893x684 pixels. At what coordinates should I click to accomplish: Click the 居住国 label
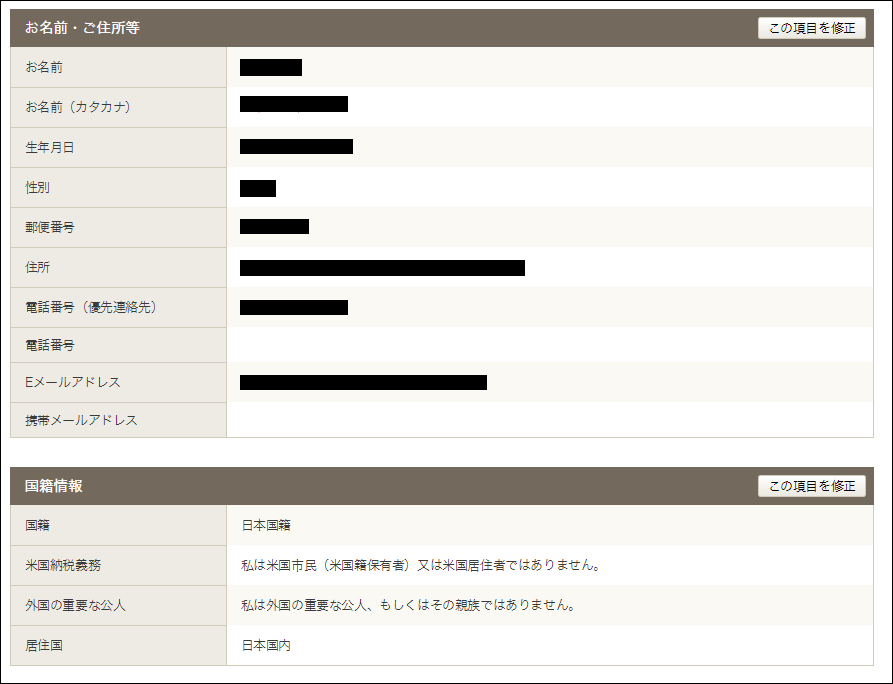(x=44, y=645)
